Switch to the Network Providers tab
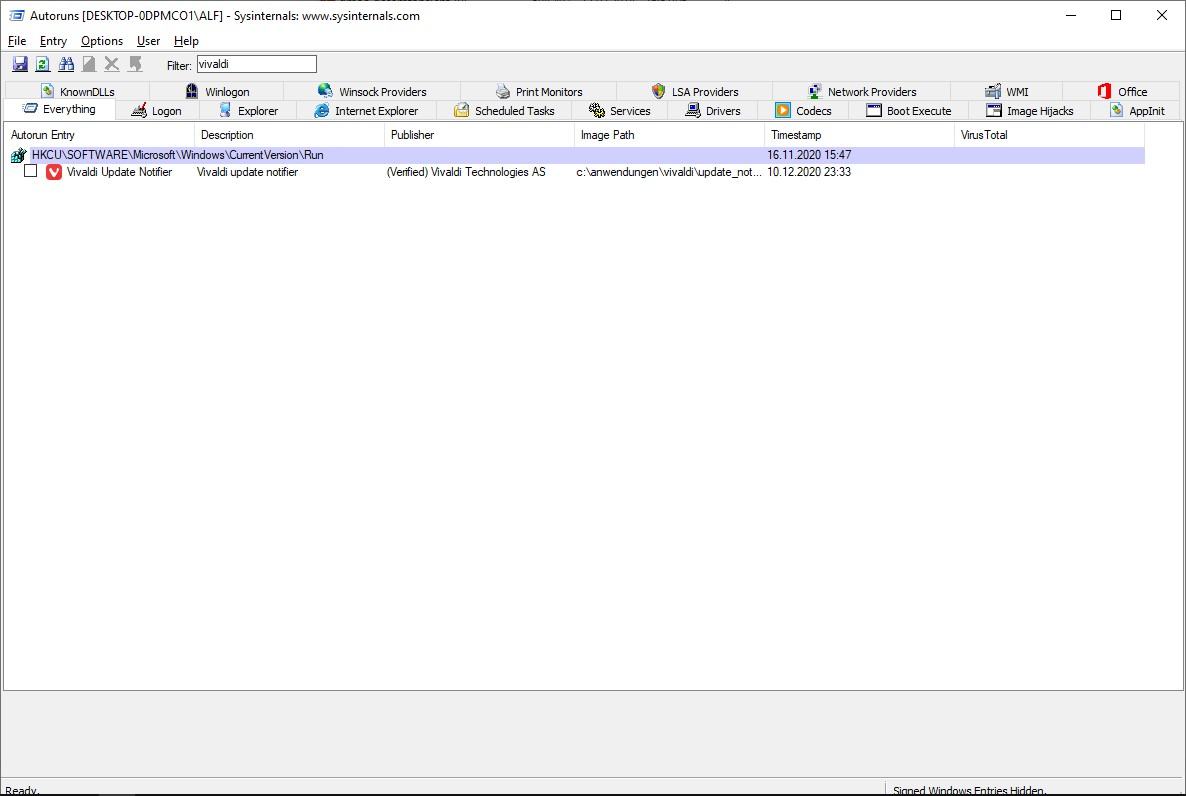 click(862, 92)
